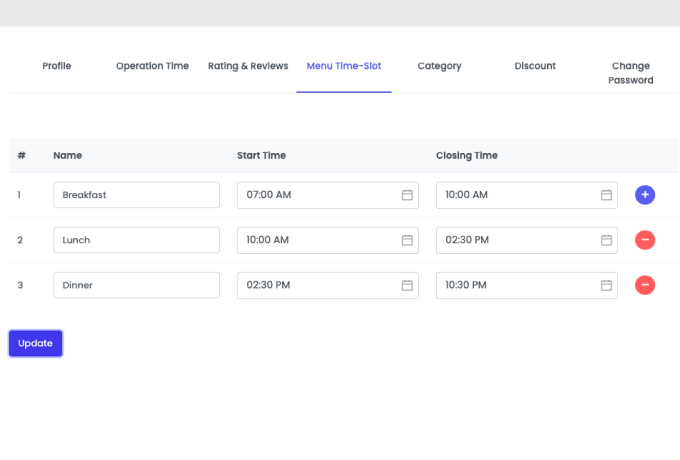Select the 07:00 AM start time field
This screenshot has width=680, height=460.
(327, 195)
